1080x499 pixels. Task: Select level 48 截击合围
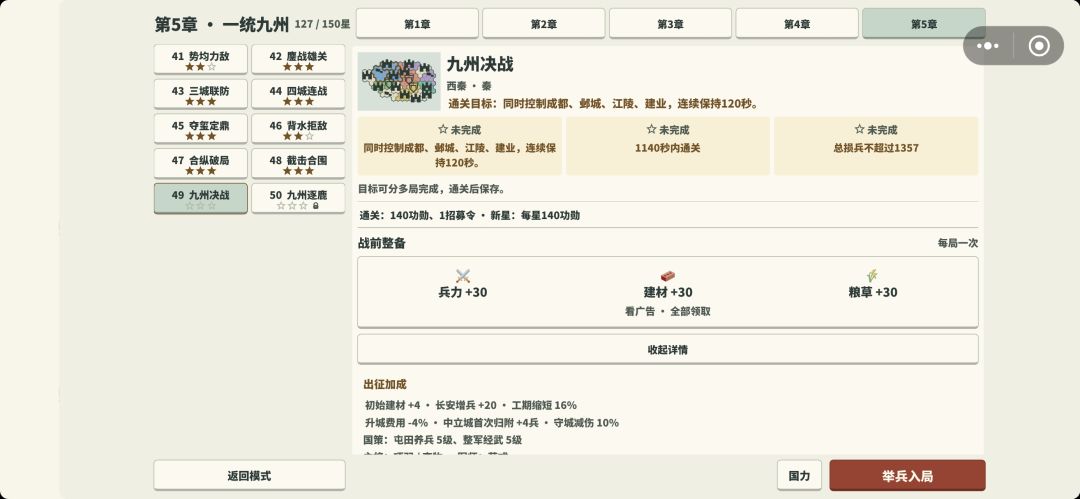tap(298, 163)
